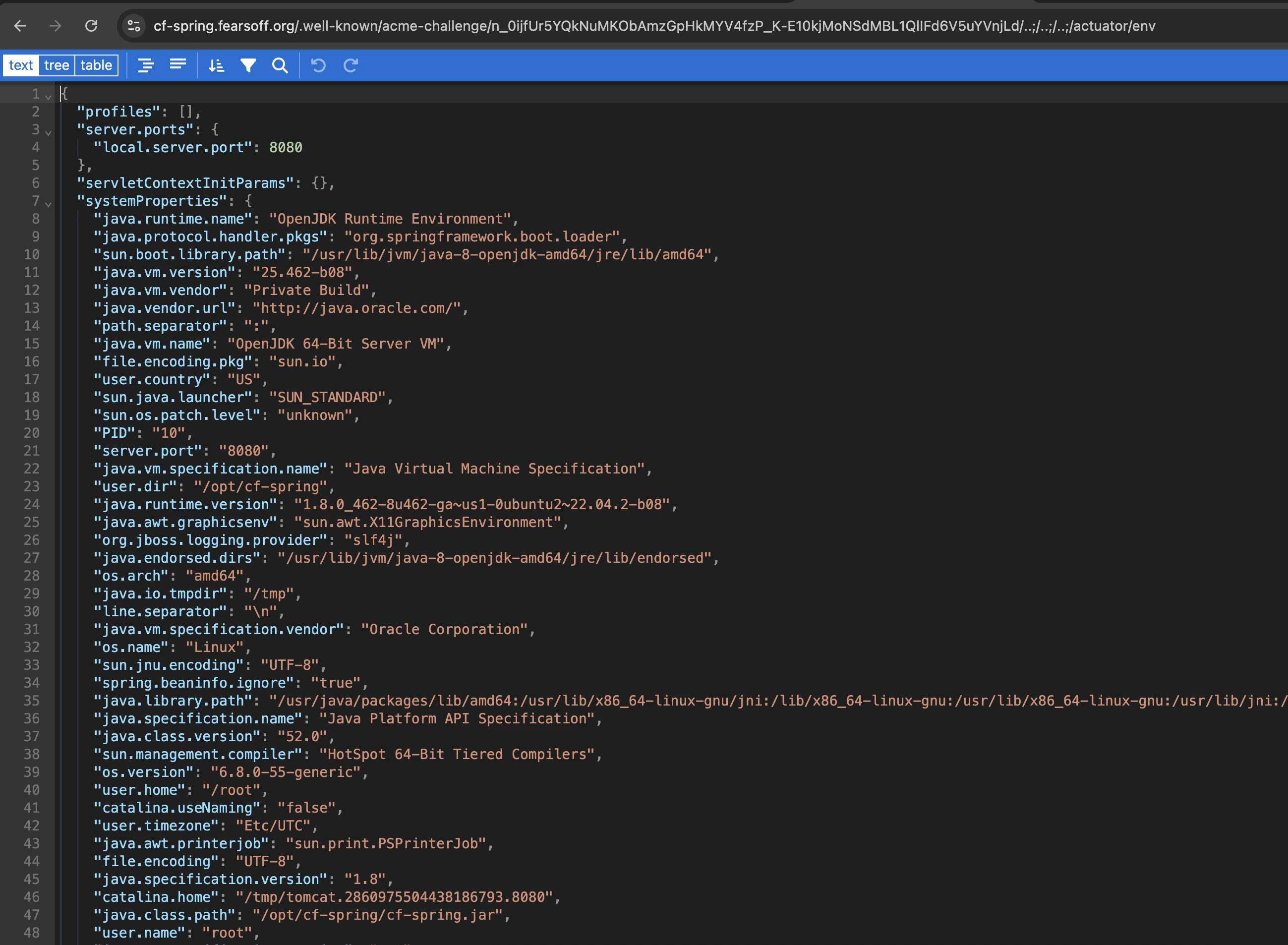Collapse the systemProperties object fold arrow
Viewport: 1288px width, 945px height.
[49, 204]
